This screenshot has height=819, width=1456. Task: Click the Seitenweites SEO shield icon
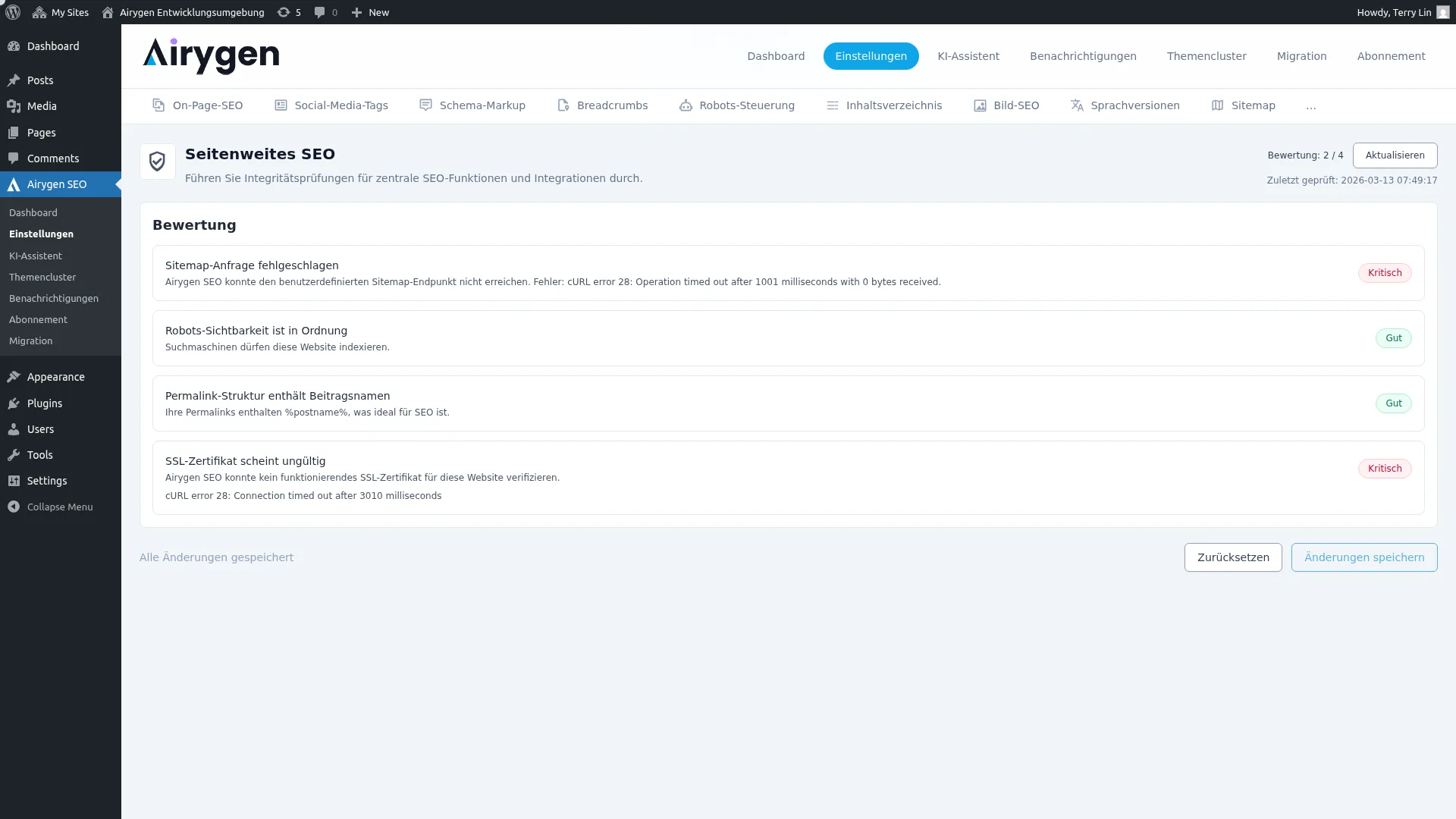pos(158,162)
